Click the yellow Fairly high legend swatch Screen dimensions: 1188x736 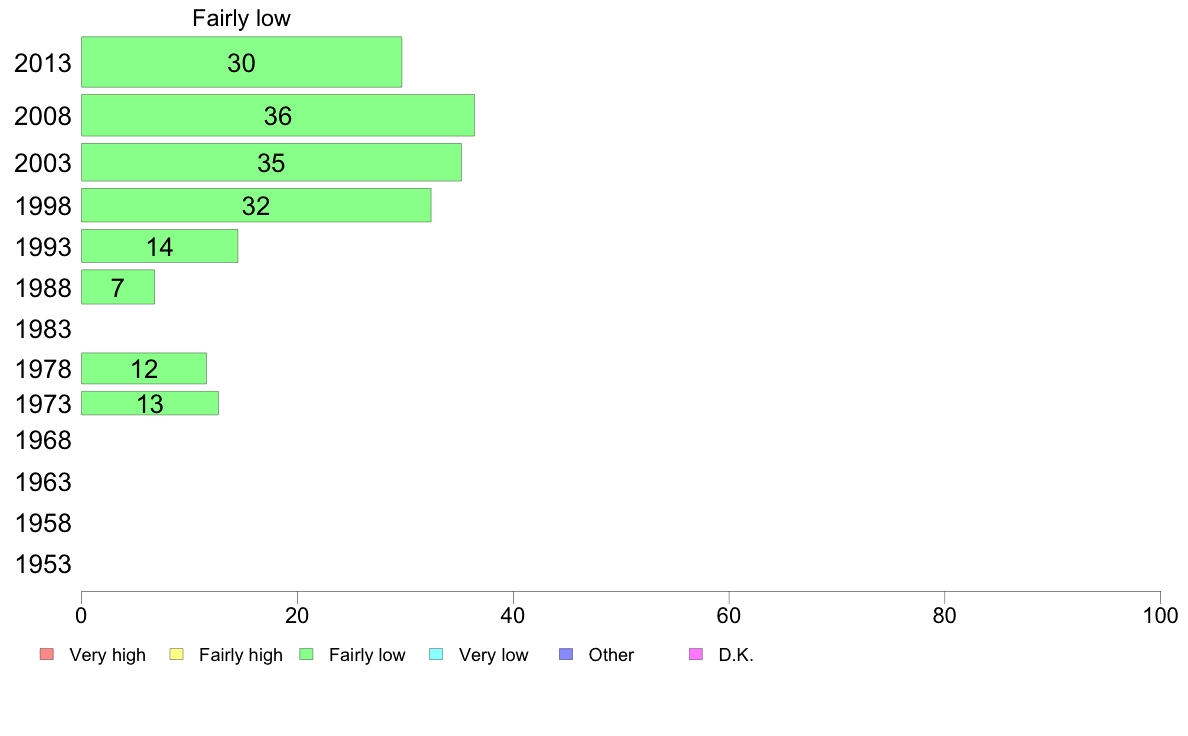pyautogui.click(x=177, y=654)
